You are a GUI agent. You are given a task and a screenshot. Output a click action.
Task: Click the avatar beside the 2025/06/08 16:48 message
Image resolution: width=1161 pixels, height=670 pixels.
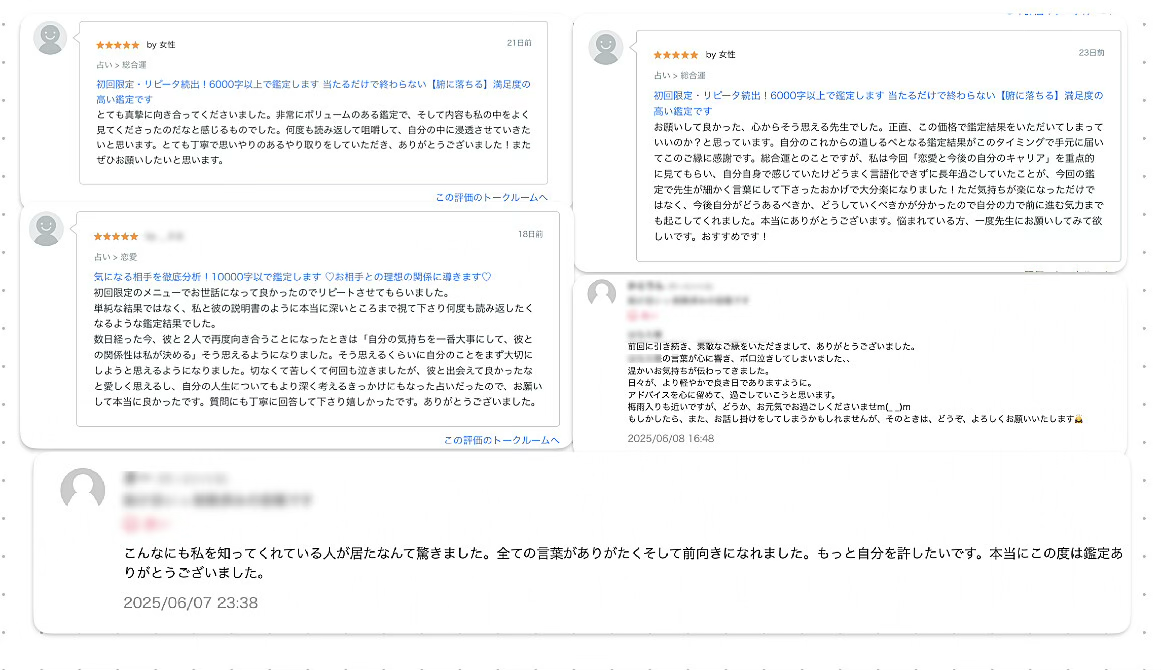point(601,293)
